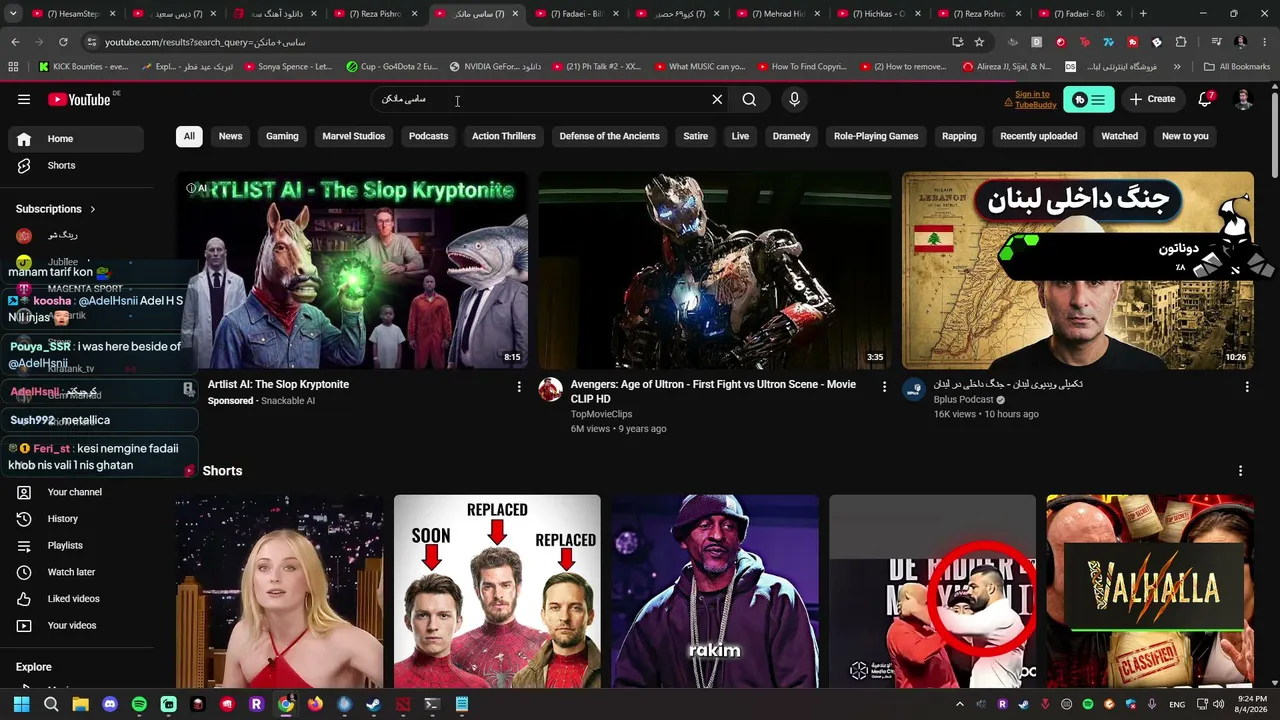
Task: Open the TopMovieClips channel link
Action: coord(601,414)
